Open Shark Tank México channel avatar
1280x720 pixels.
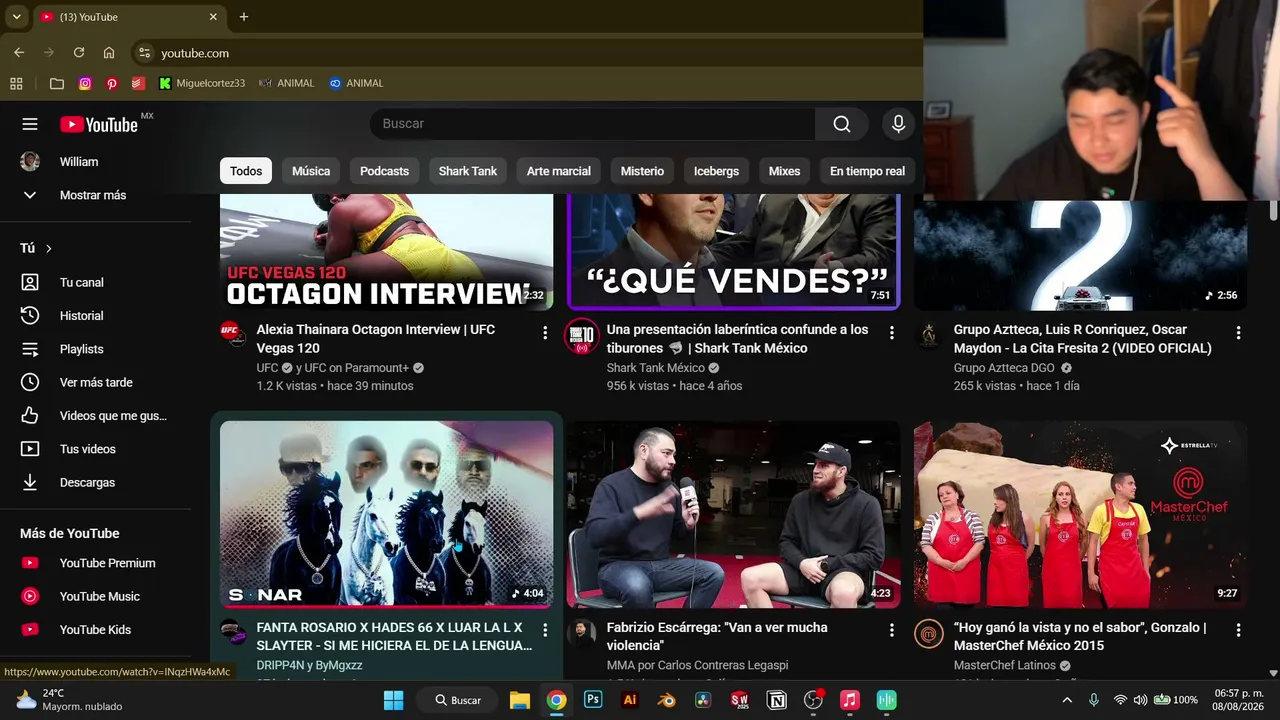581,336
